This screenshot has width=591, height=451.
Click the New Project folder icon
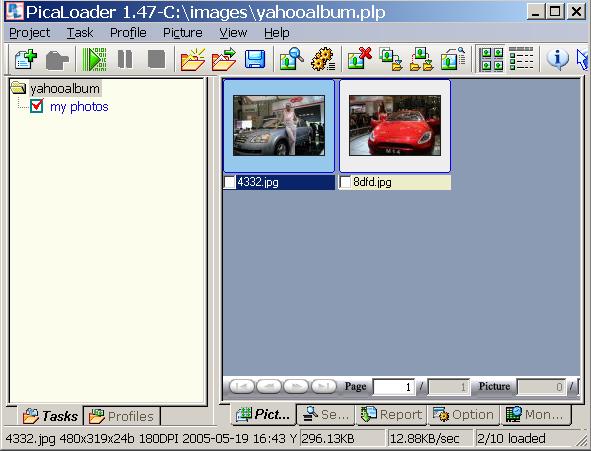pyautogui.click(x=193, y=59)
